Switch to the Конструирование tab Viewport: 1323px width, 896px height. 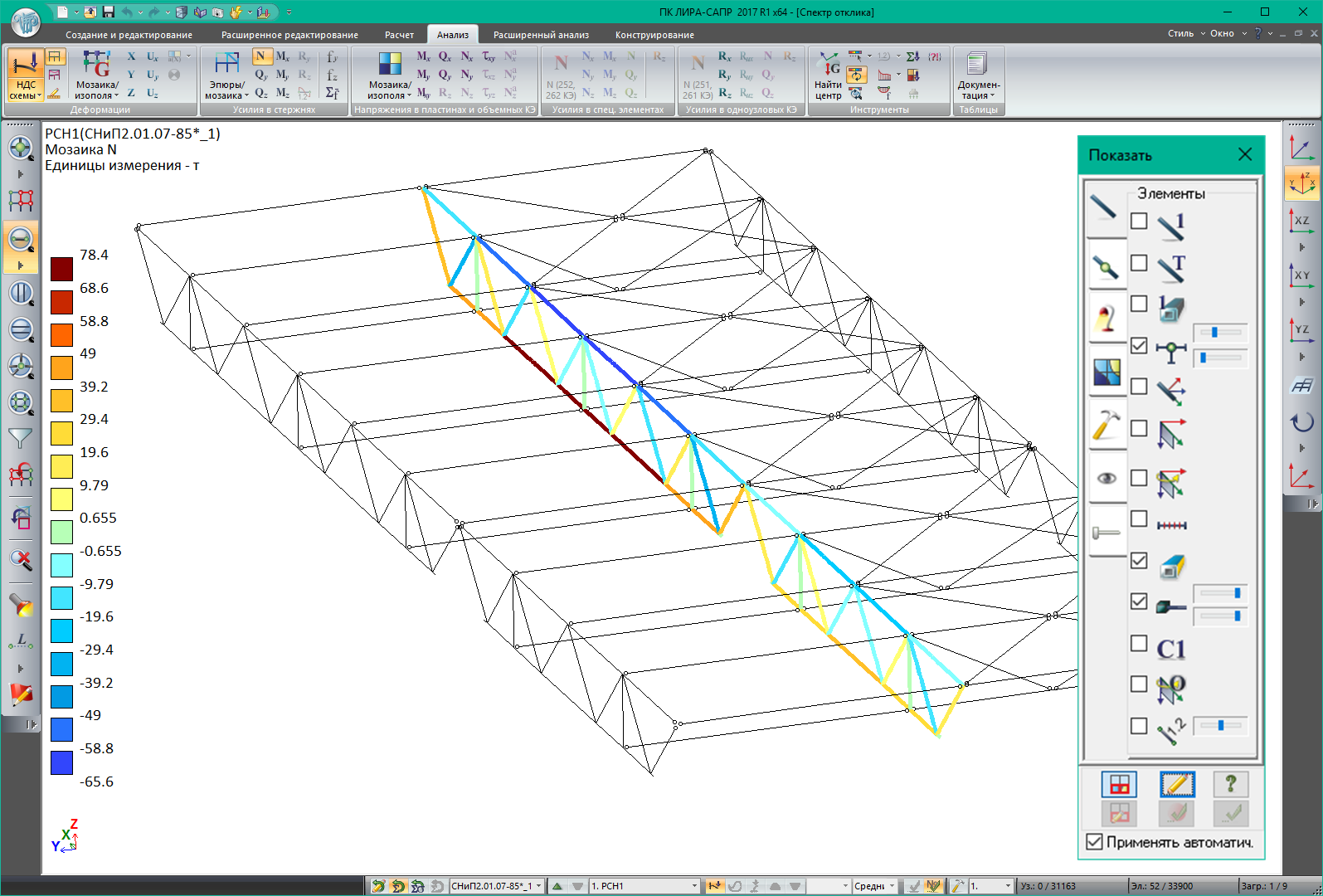coord(654,35)
